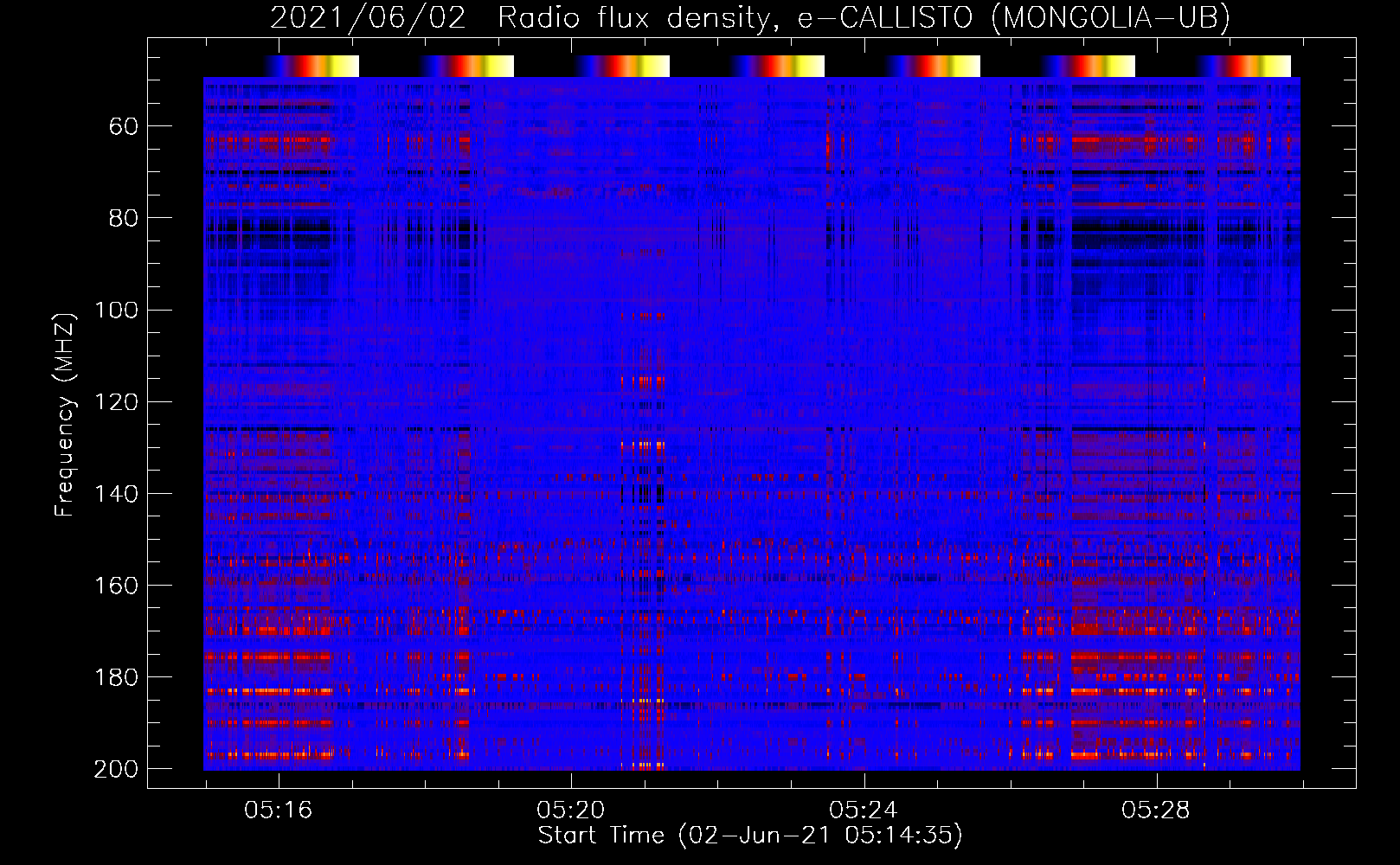Click the leftmost color scale bar above the spectrogram

311,67
